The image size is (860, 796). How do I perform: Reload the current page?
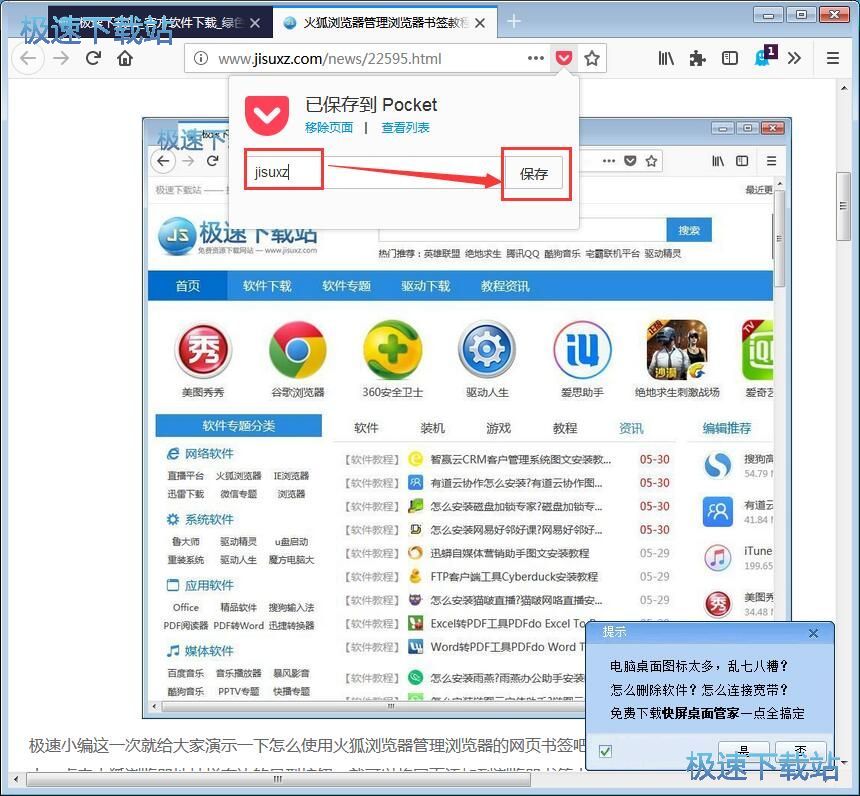[93, 58]
